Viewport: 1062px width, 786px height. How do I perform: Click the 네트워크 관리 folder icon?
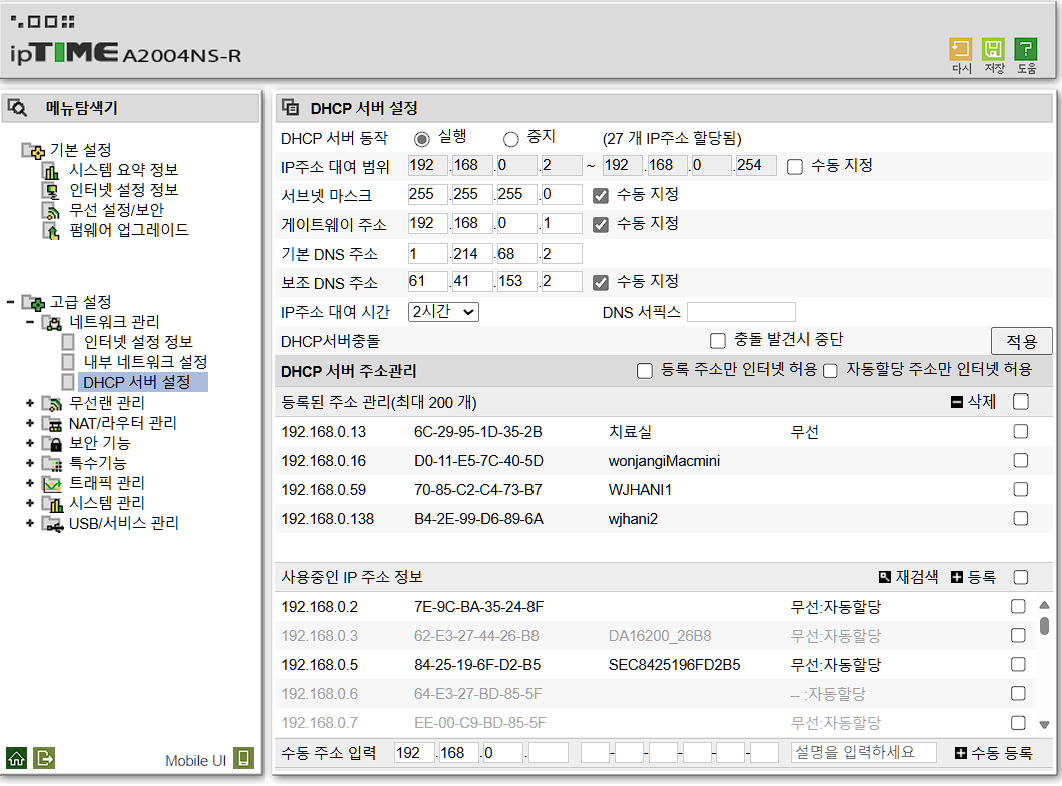pos(51,323)
